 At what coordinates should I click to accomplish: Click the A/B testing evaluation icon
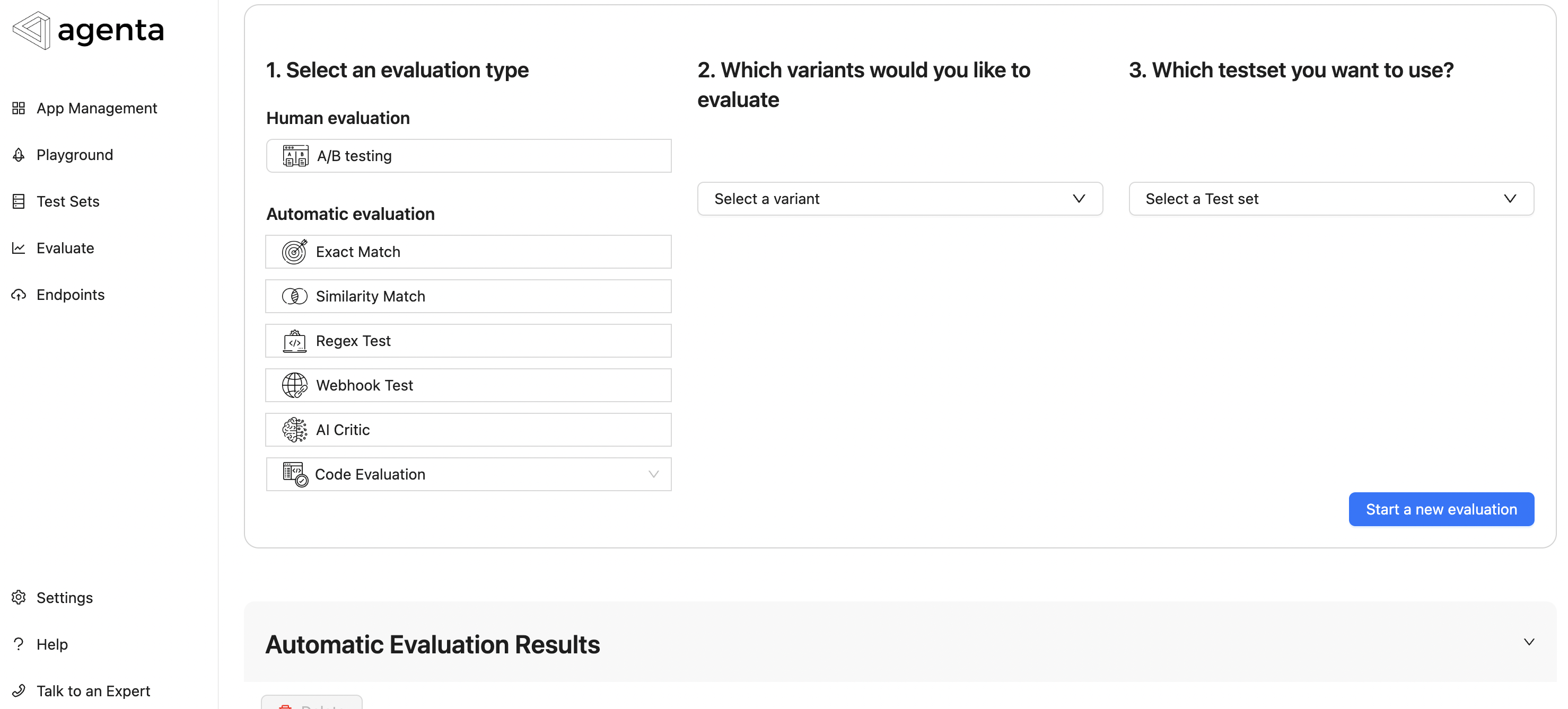click(x=293, y=155)
